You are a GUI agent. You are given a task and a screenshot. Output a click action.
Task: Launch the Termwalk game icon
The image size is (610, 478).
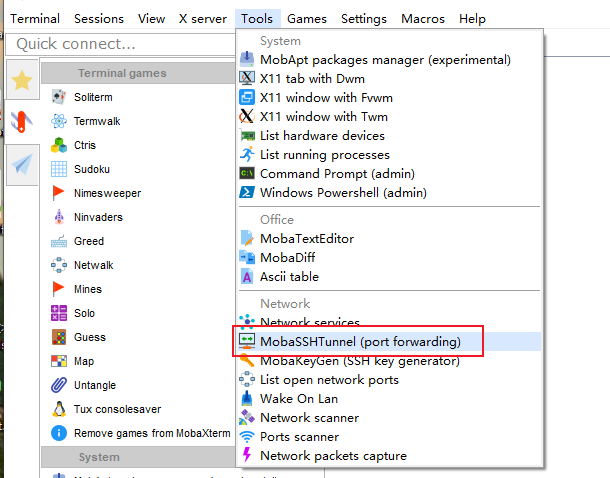tap(59, 121)
